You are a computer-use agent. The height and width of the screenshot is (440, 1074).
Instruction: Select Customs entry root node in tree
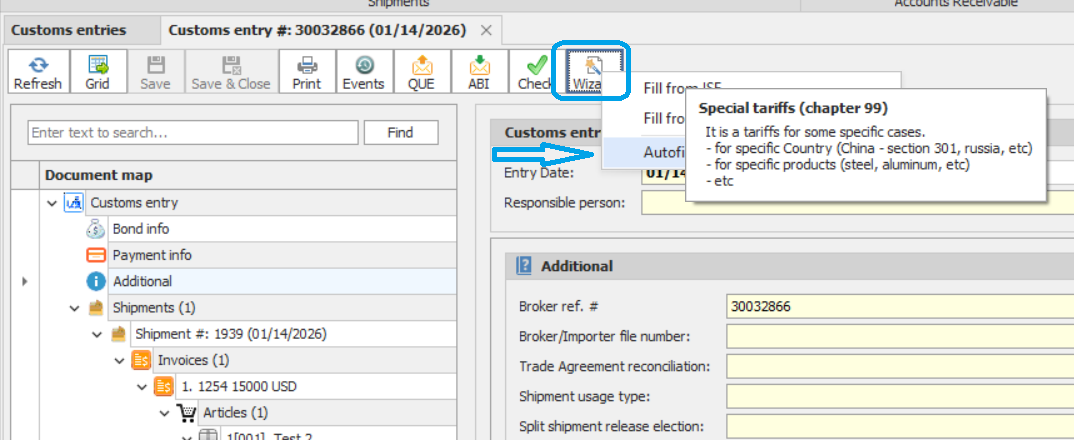134,203
